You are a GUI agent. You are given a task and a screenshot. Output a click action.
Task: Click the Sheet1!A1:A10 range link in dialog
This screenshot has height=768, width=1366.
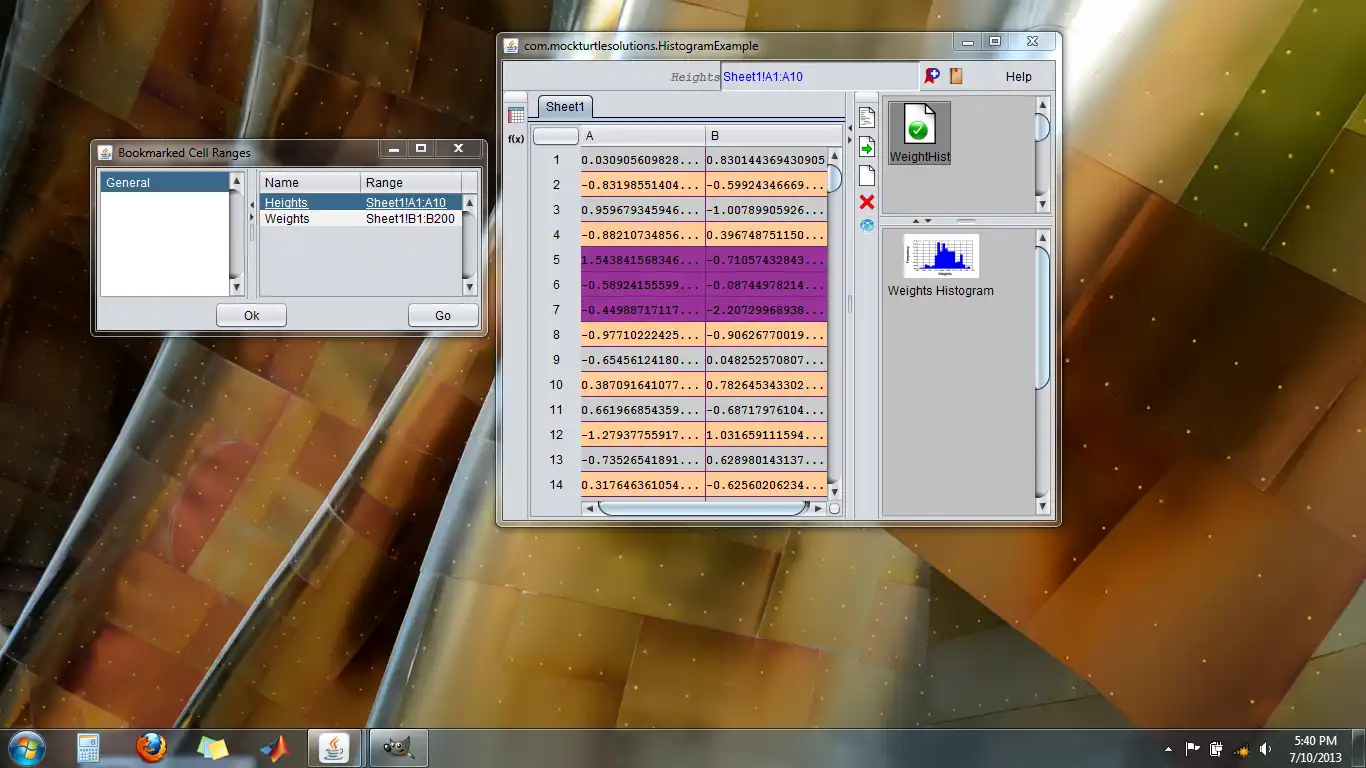pyautogui.click(x=406, y=203)
